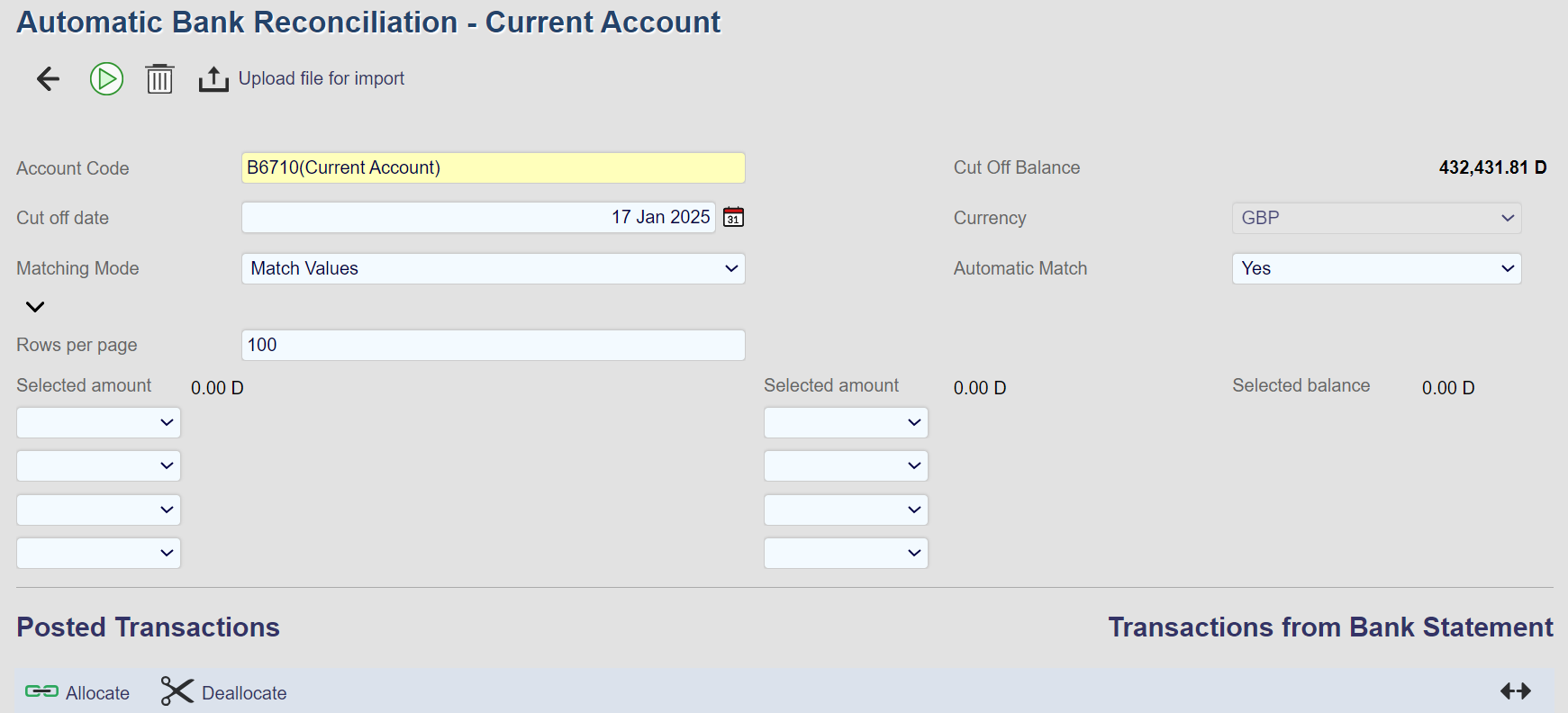
Task: Open the Matching Mode dropdown
Action: [493, 268]
